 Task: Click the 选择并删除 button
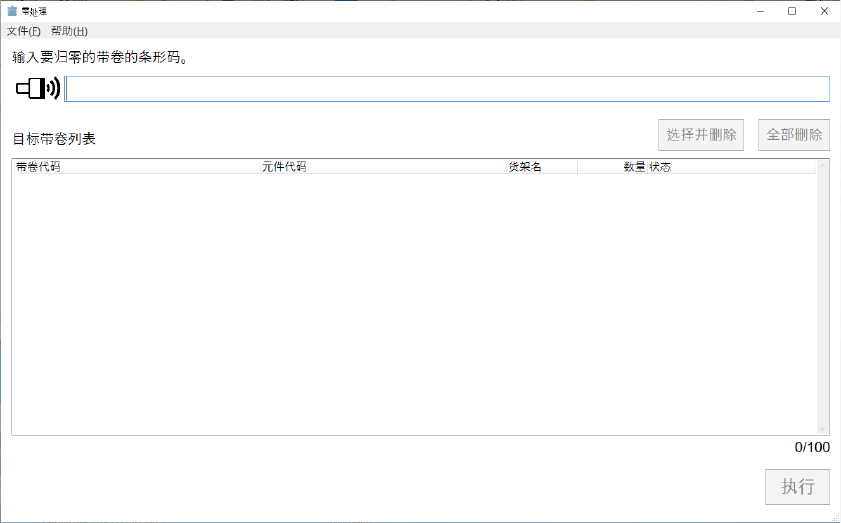(x=701, y=135)
